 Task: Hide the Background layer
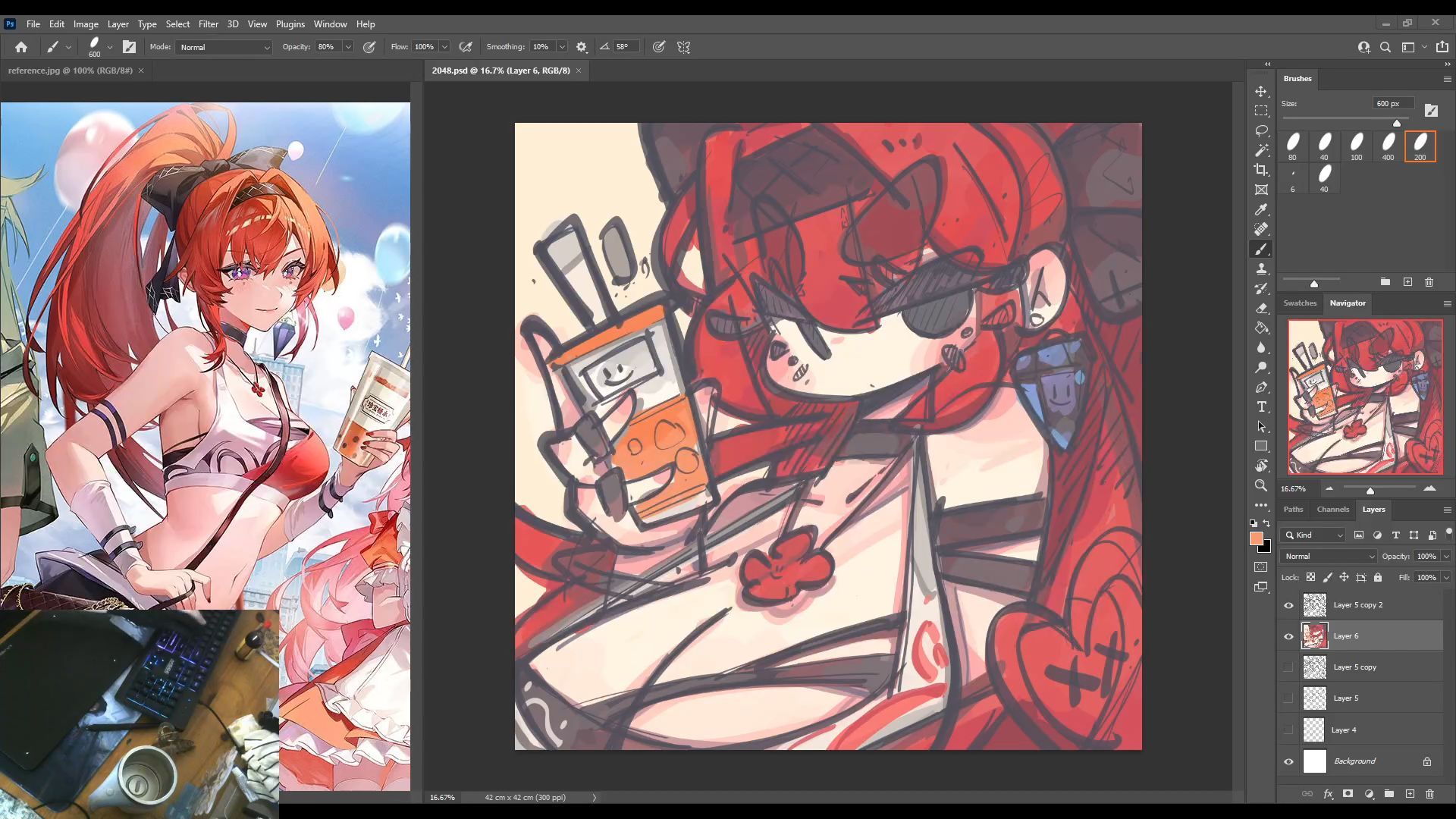1288,761
